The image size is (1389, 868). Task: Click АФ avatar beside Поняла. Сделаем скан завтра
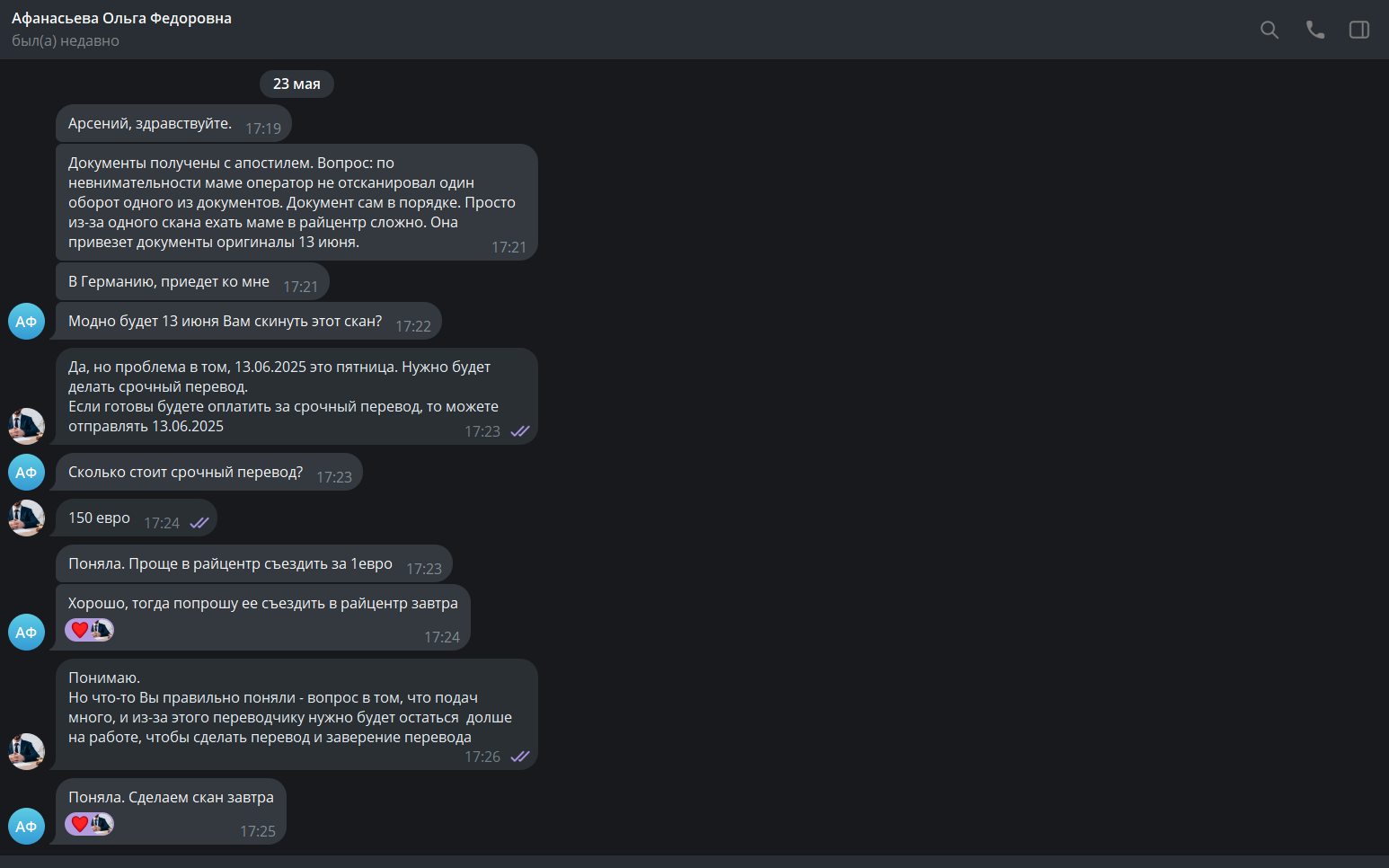(26, 827)
